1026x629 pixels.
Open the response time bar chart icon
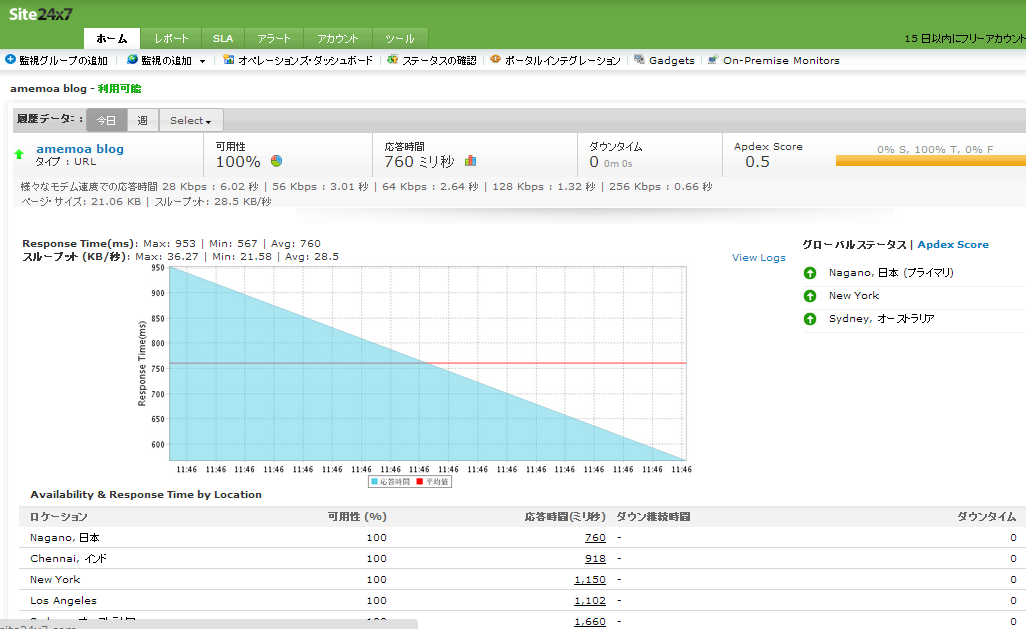[x=470, y=161]
